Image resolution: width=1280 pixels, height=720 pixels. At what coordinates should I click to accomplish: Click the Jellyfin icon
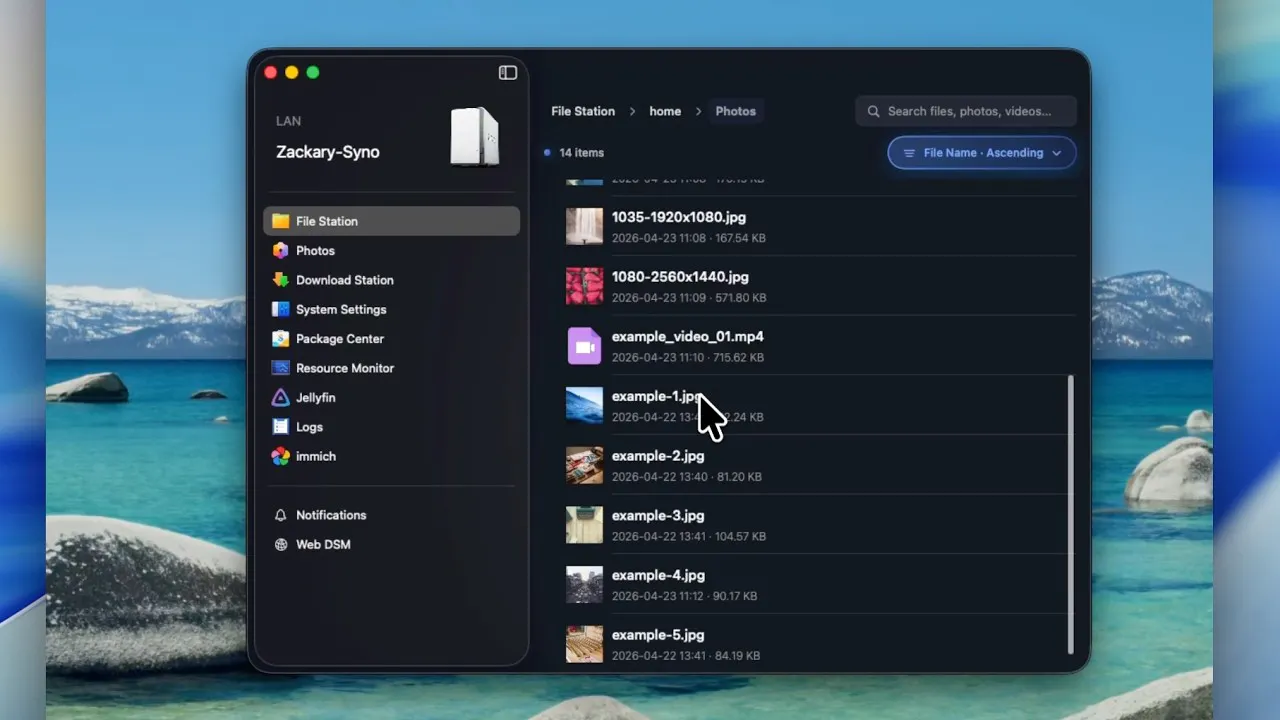click(281, 397)
